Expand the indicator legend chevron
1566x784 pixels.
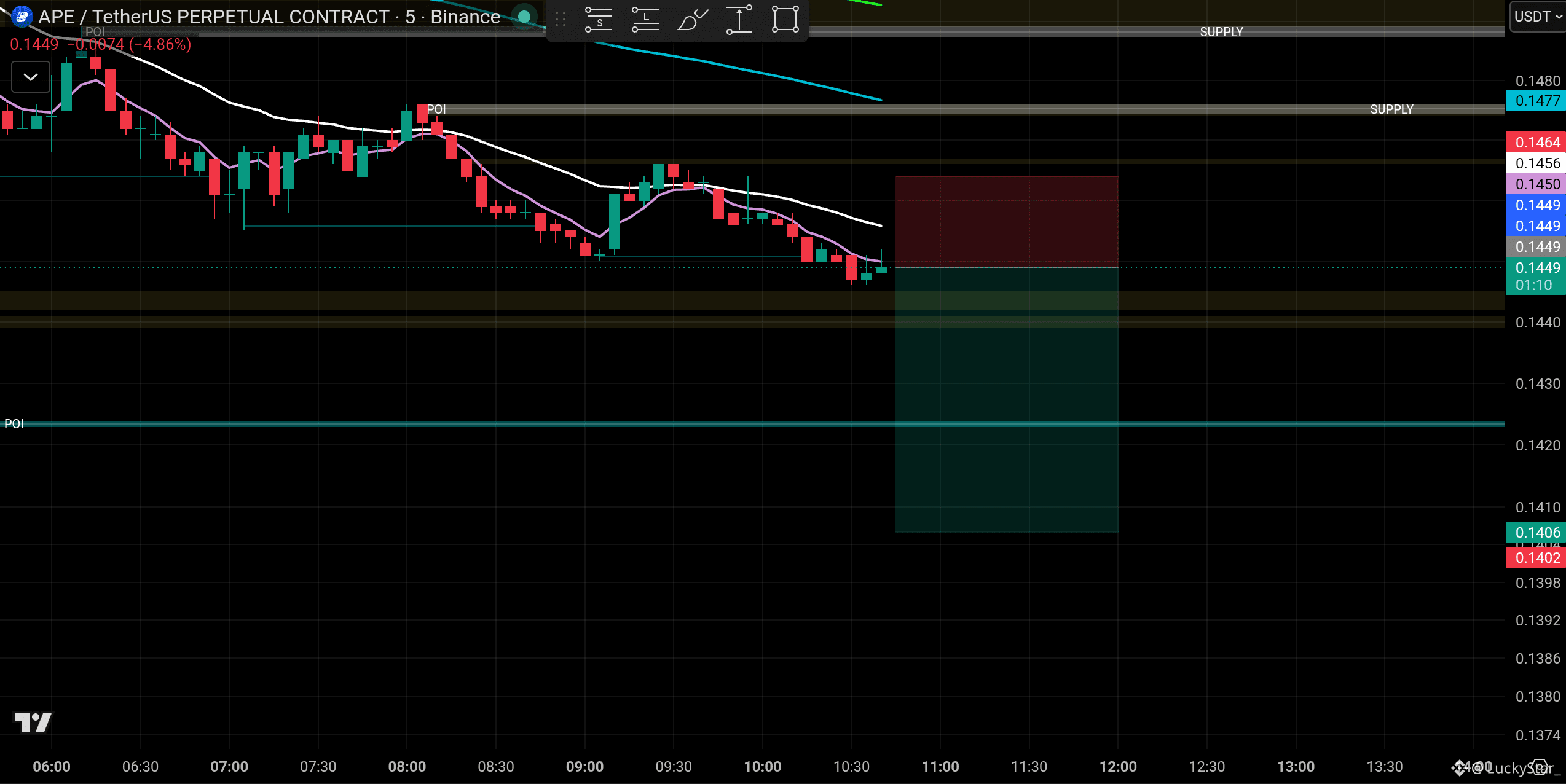31,77
